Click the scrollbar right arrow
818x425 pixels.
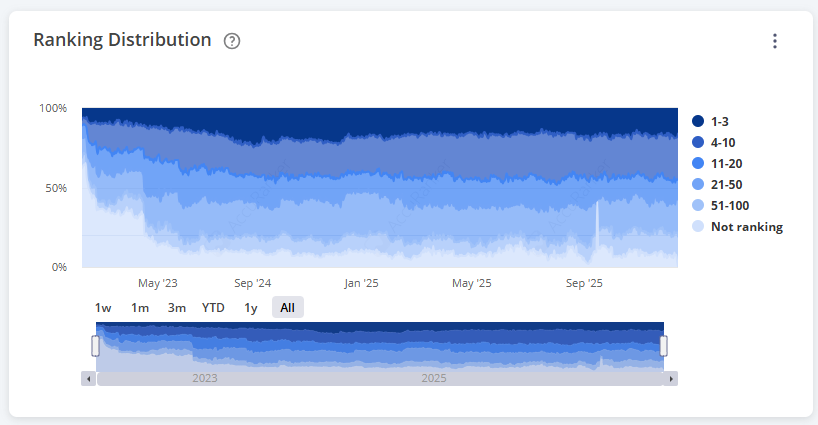[671, 379]
